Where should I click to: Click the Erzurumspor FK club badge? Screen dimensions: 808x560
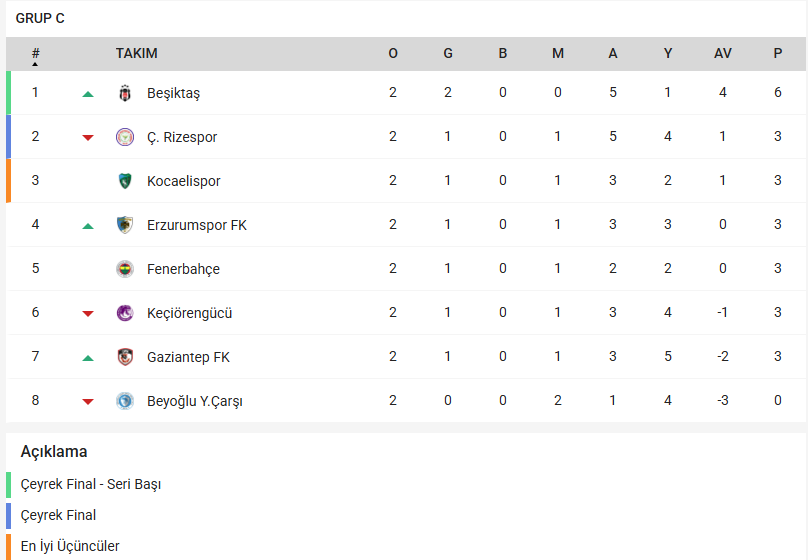coord(124,225)
